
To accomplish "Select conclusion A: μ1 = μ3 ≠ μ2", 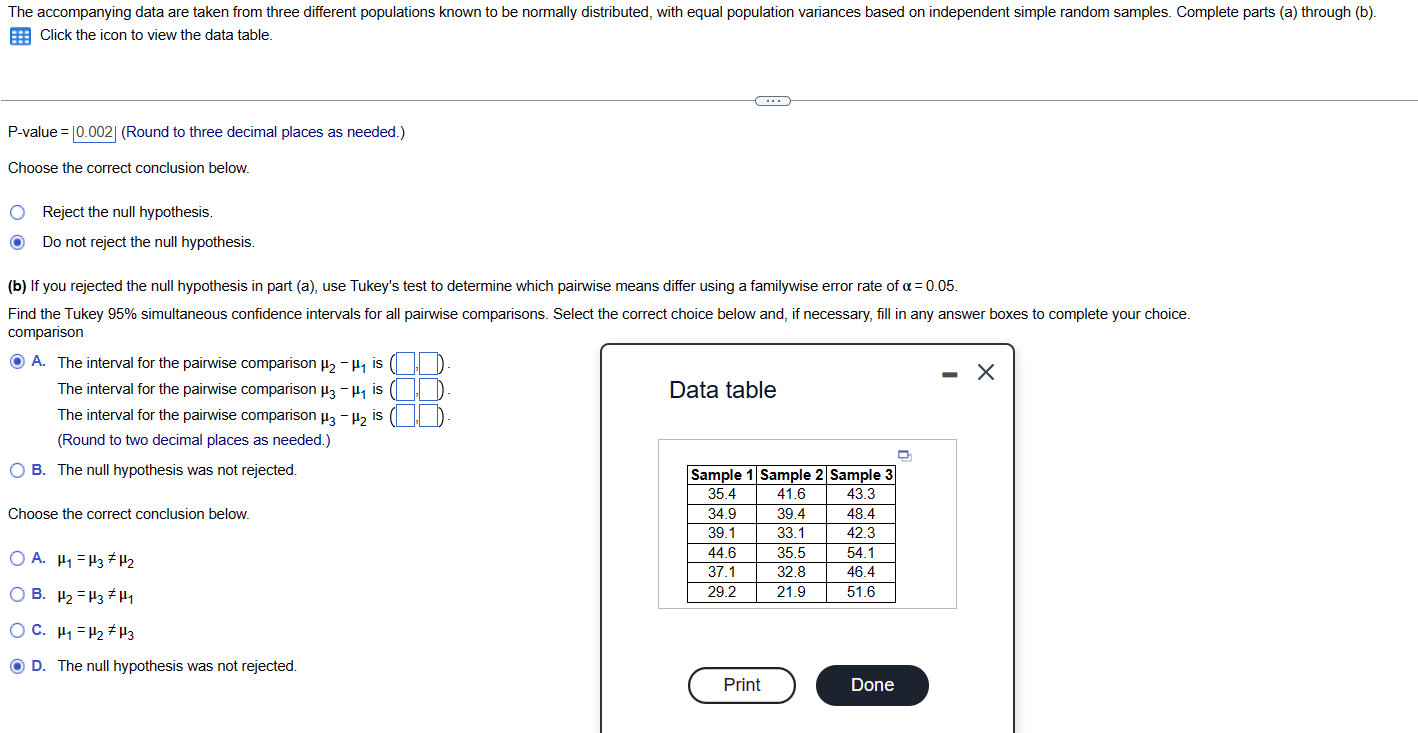I will tap(16, 559).
